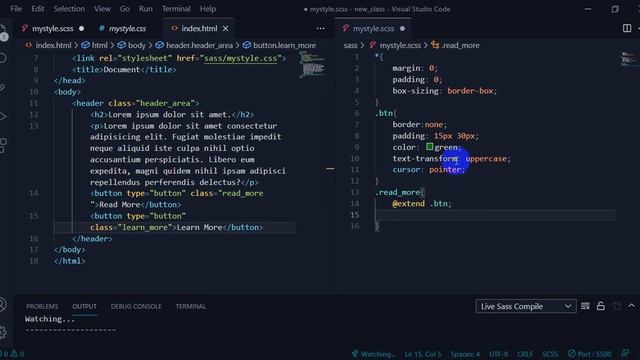The image size is (640, 360).
Task: Click UTF-8 encoding status item
Action: pyautogui.click(x=498, y=354)
